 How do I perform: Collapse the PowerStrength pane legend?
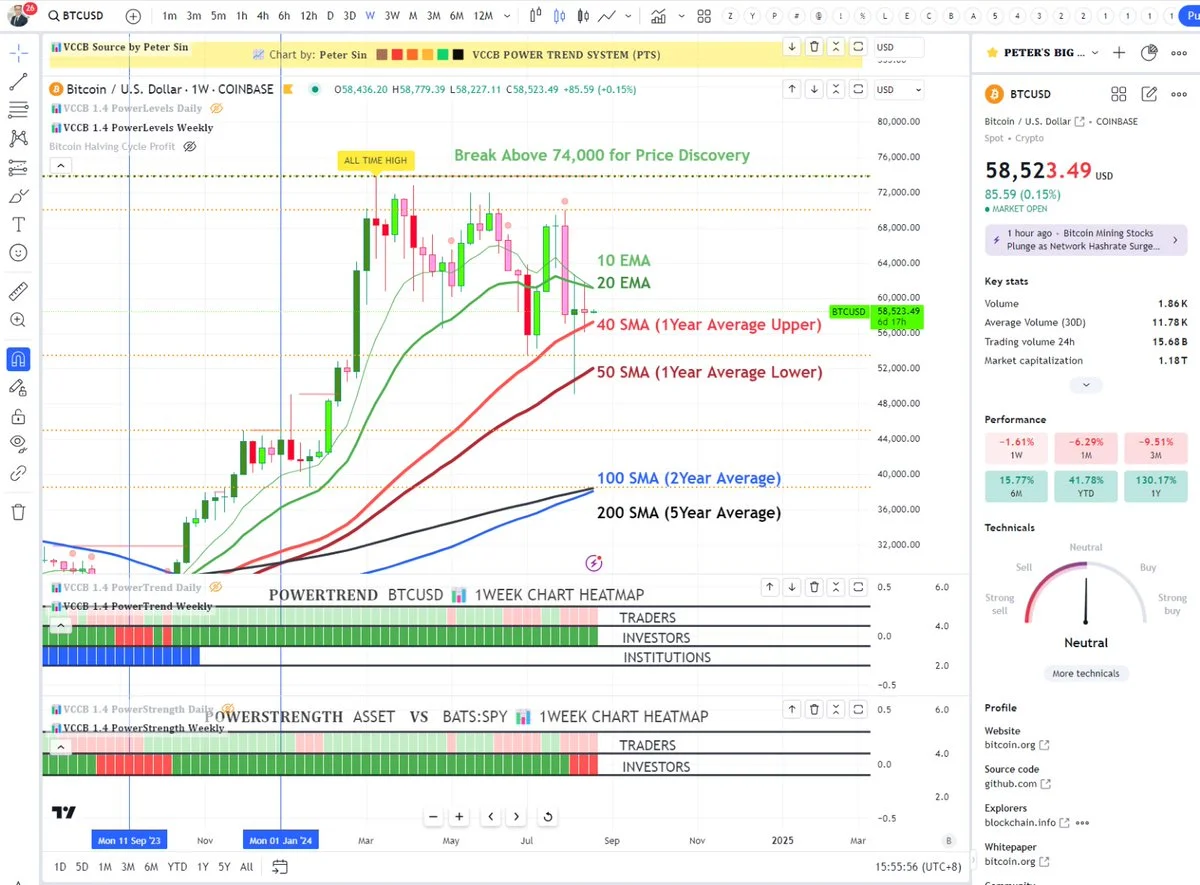point(59,747)
